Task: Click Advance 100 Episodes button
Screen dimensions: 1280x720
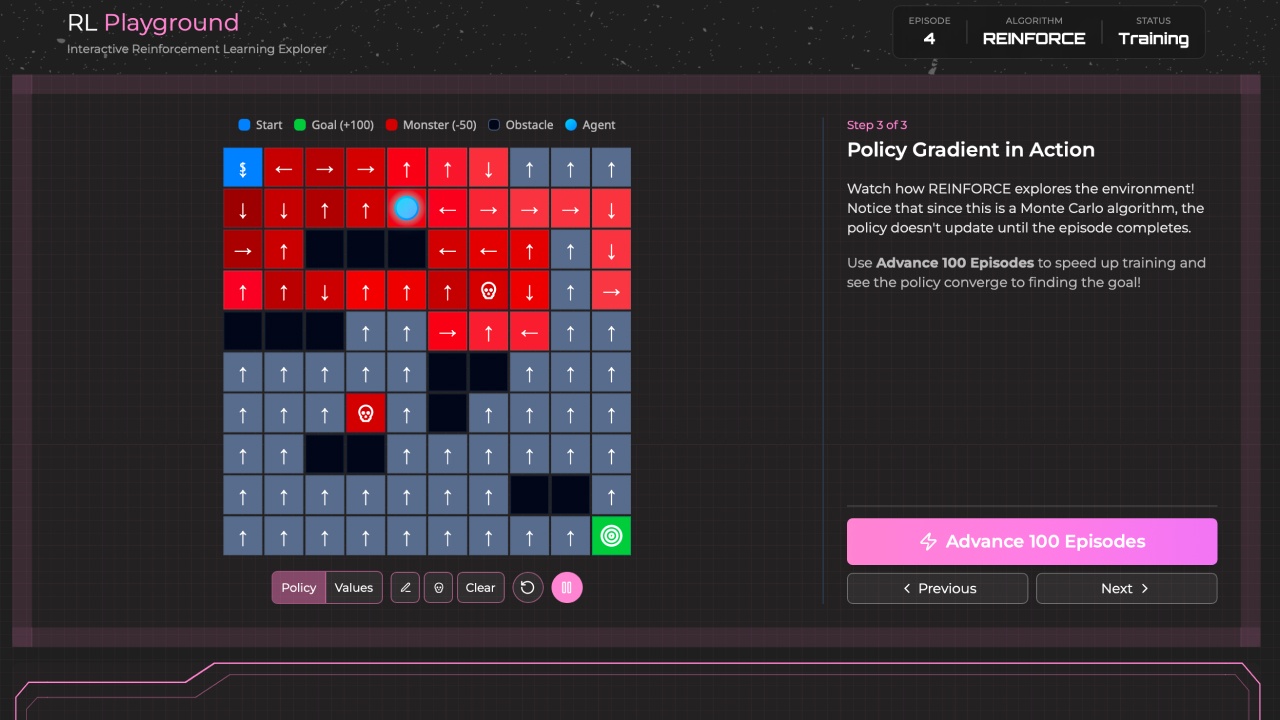Action: [x=1032, y=541]
